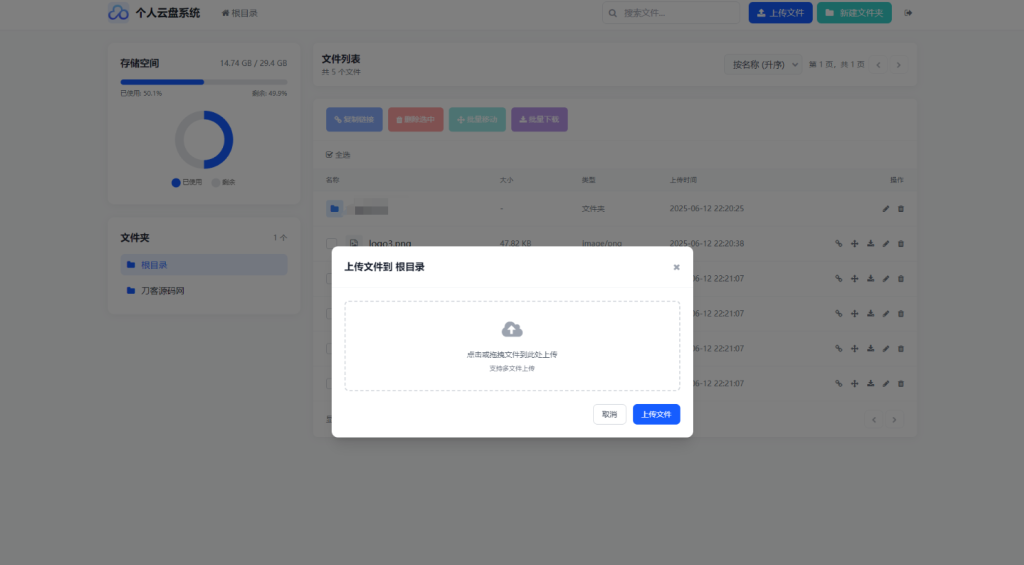
Task: Click the logo3.png file name
Action: click(x=390, y=243)
